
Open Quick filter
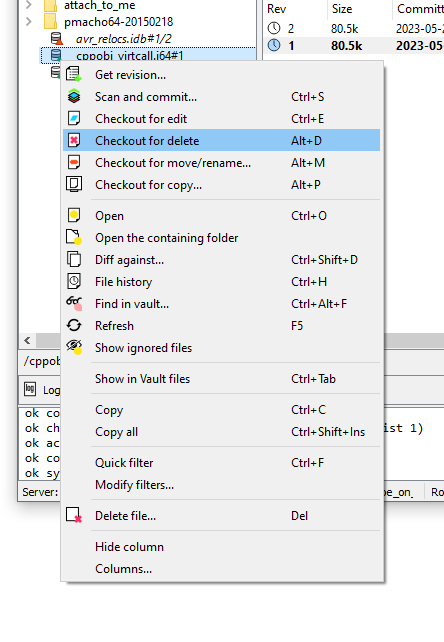click(222, 463)
